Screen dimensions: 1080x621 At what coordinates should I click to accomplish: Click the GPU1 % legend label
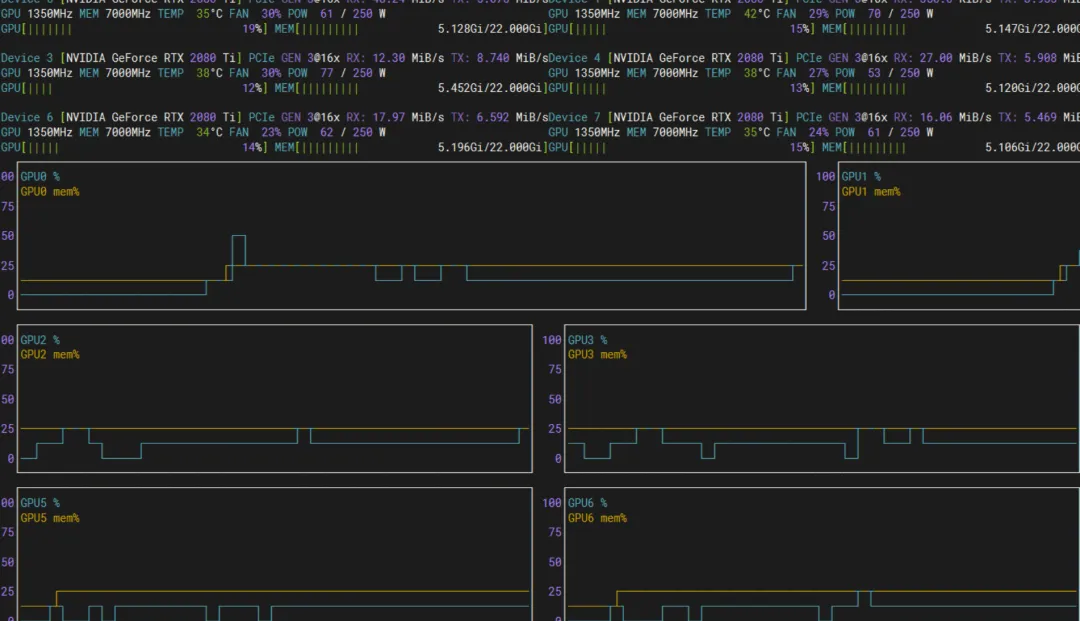[861, 177]
